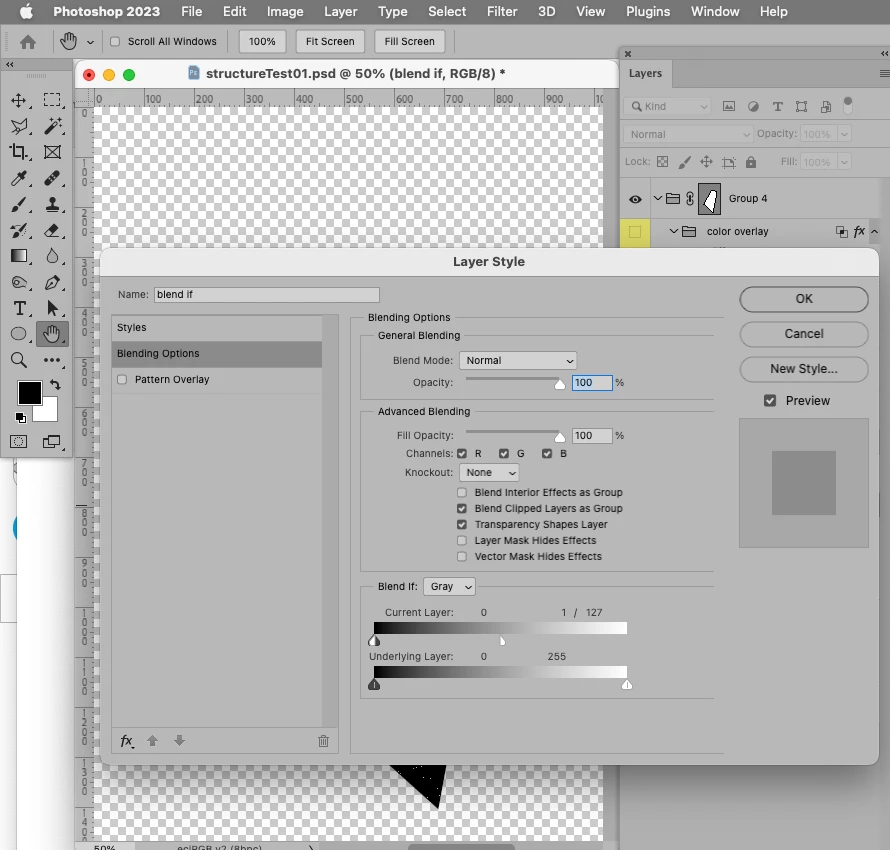Toggle Quick Mask mode
The image size is (890, 850).
click(x=18, y=441)
